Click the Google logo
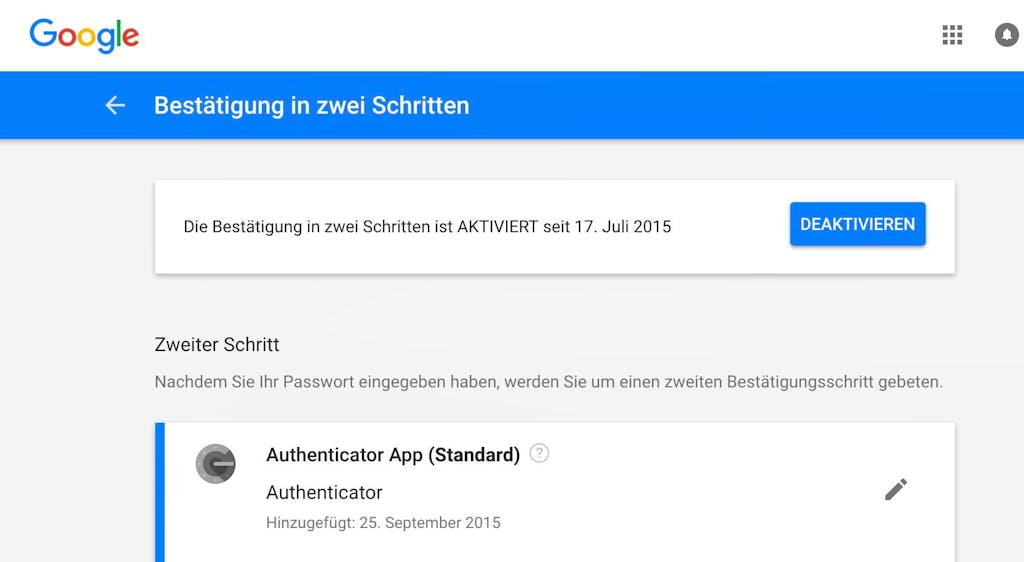This screenshot has height=562, width=1024. [x=84, y=35]
